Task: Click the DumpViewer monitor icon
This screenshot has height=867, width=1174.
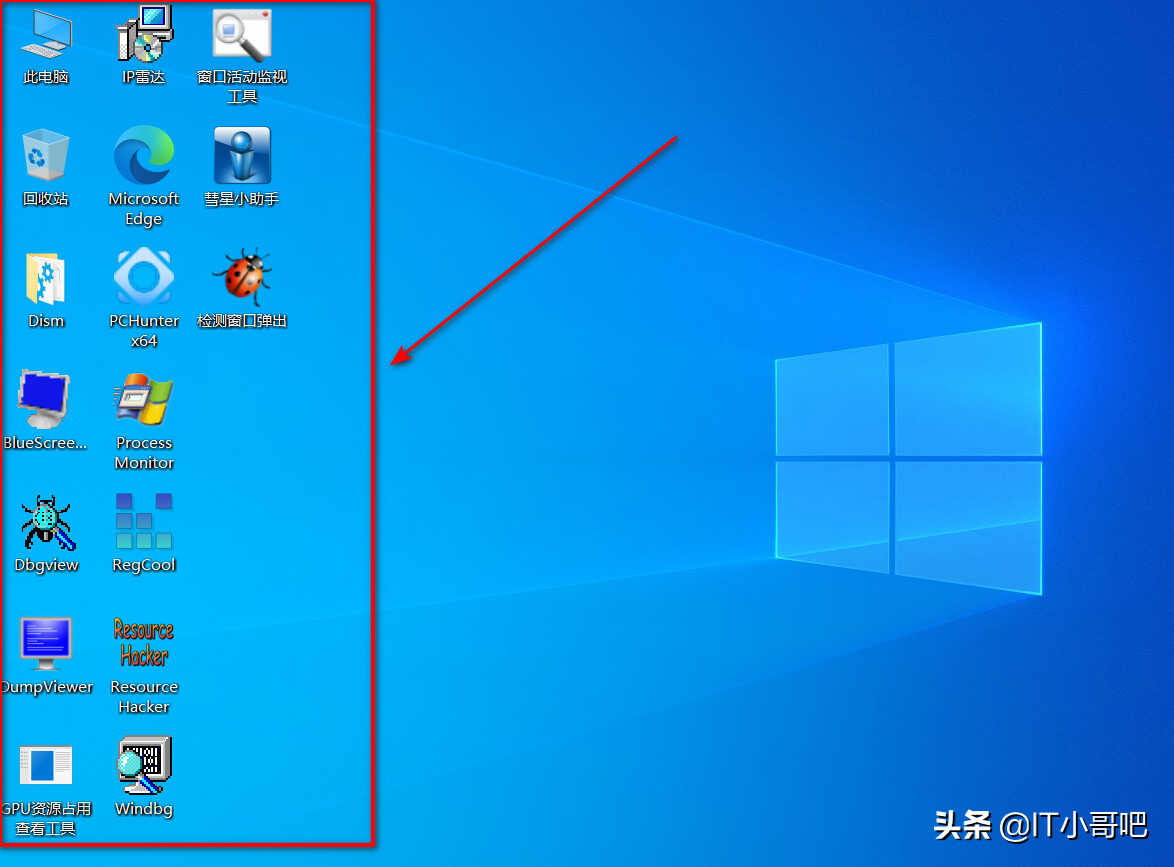Action: coord(46,643)
